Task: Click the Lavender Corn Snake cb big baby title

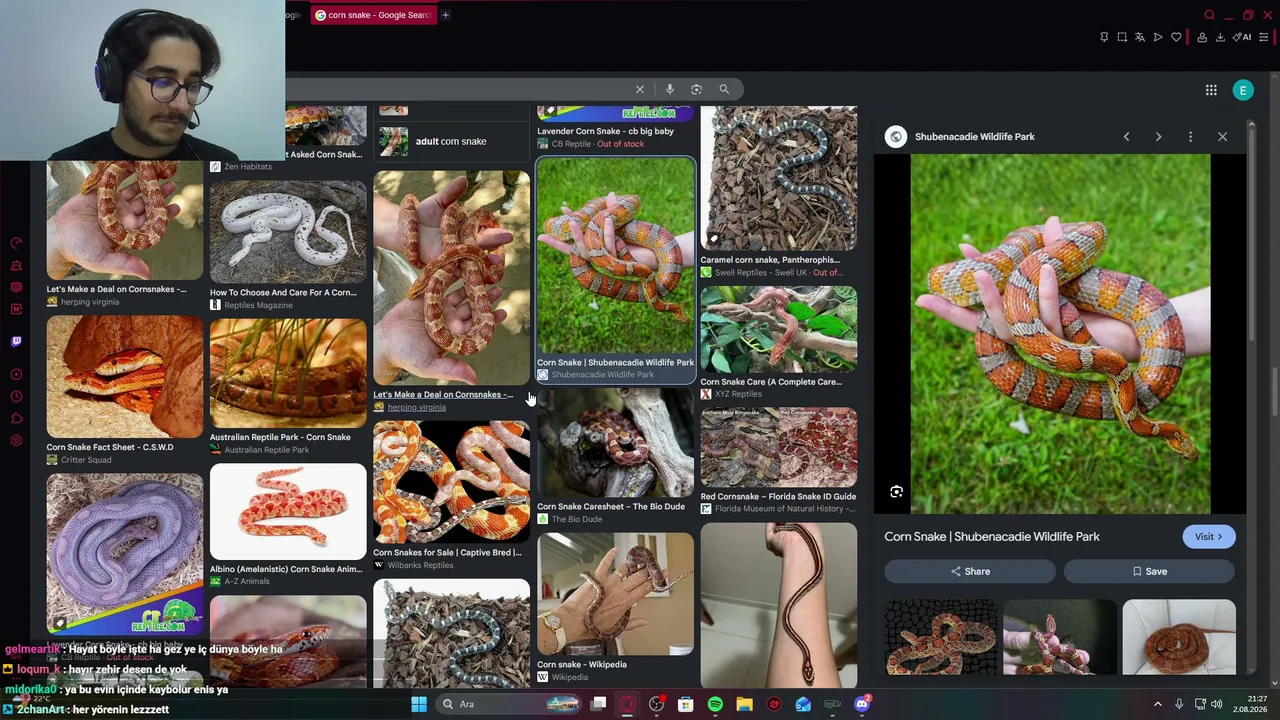Action: pyautogui.click(x=605, y=131)
